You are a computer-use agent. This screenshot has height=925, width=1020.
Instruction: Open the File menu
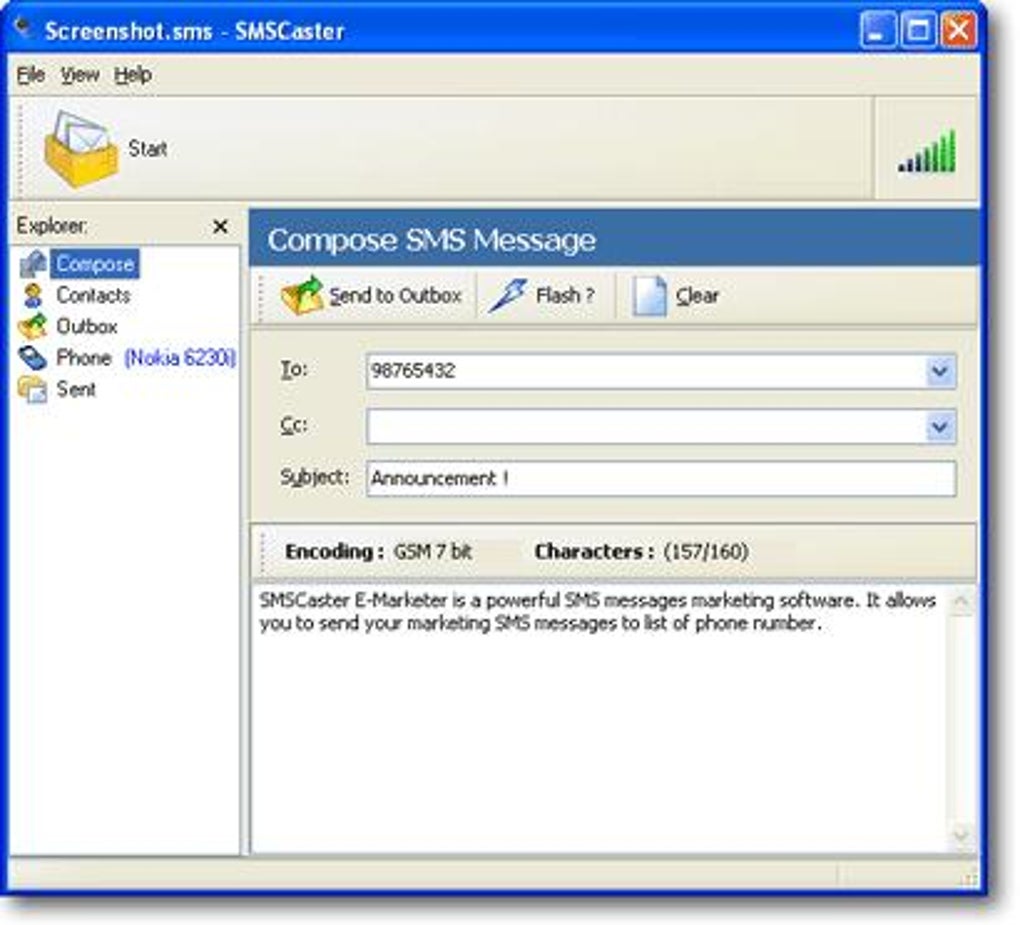coord(31,75)
